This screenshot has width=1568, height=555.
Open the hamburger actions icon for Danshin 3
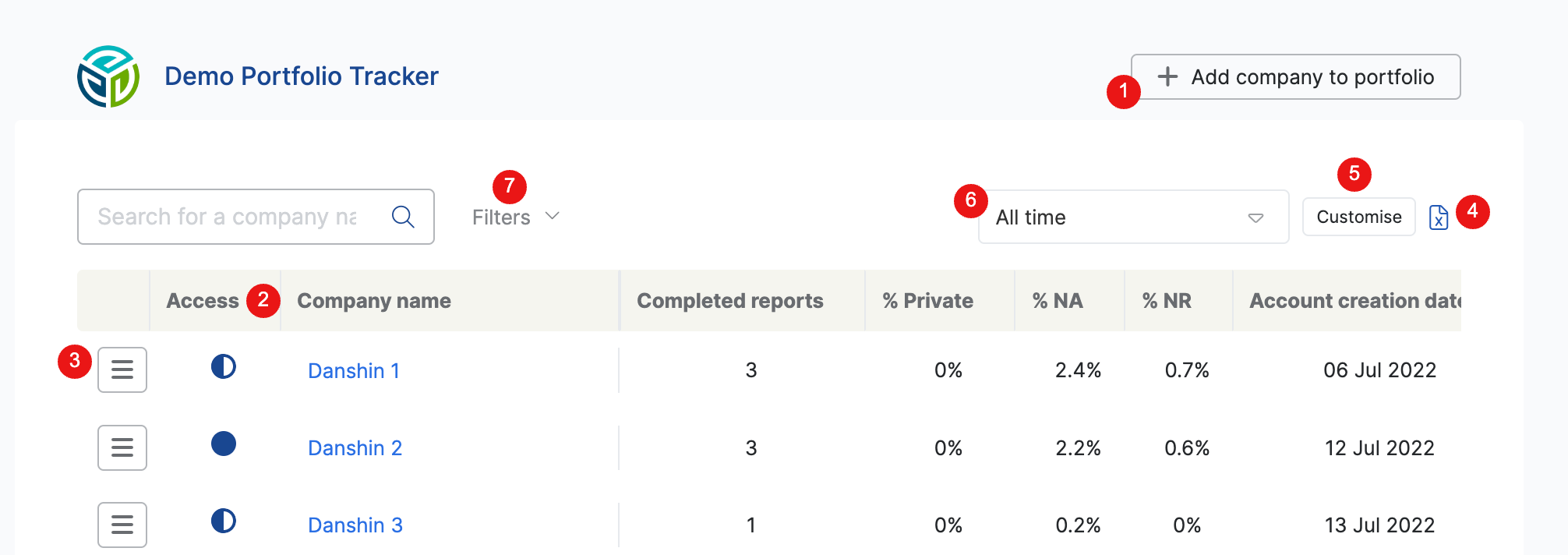122,525
